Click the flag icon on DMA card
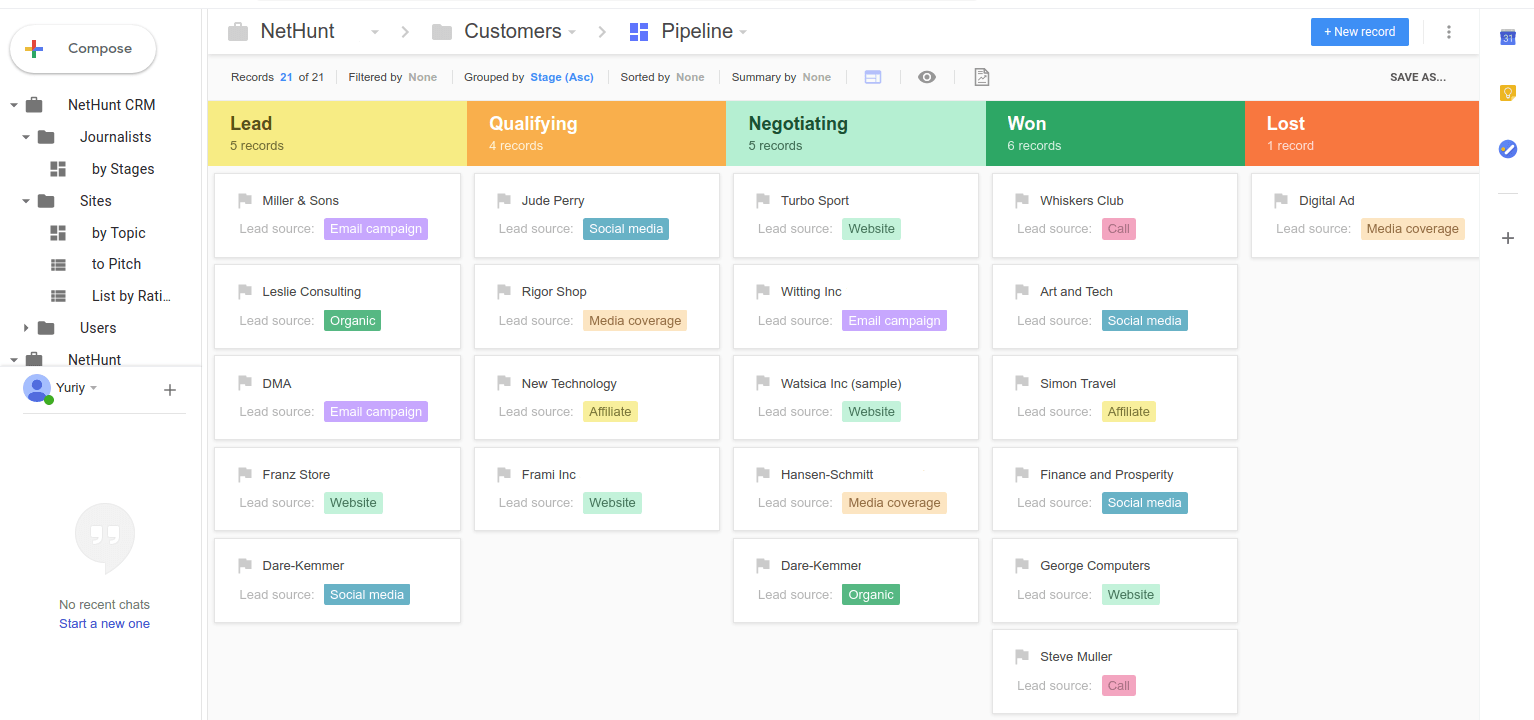Image resolution: width=1534 pixels, height=720 pixels. (245, 383)
